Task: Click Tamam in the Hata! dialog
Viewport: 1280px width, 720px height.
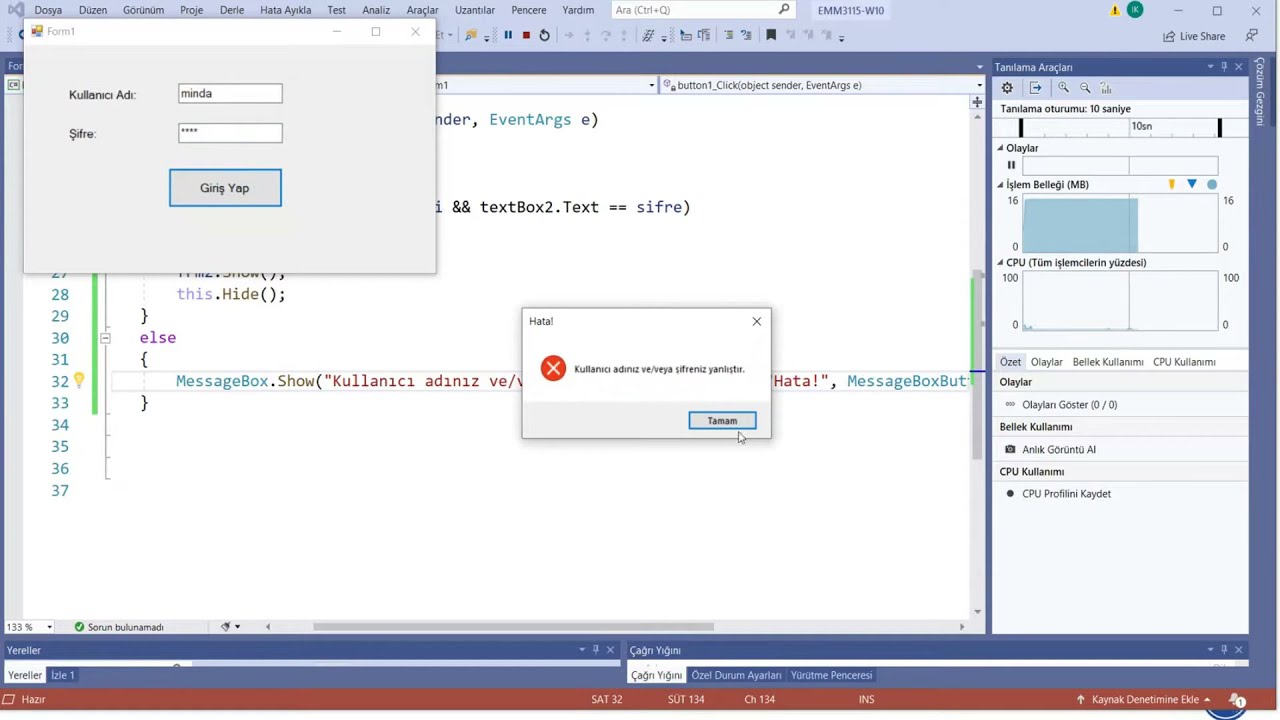Action: (x=722, y=421)
